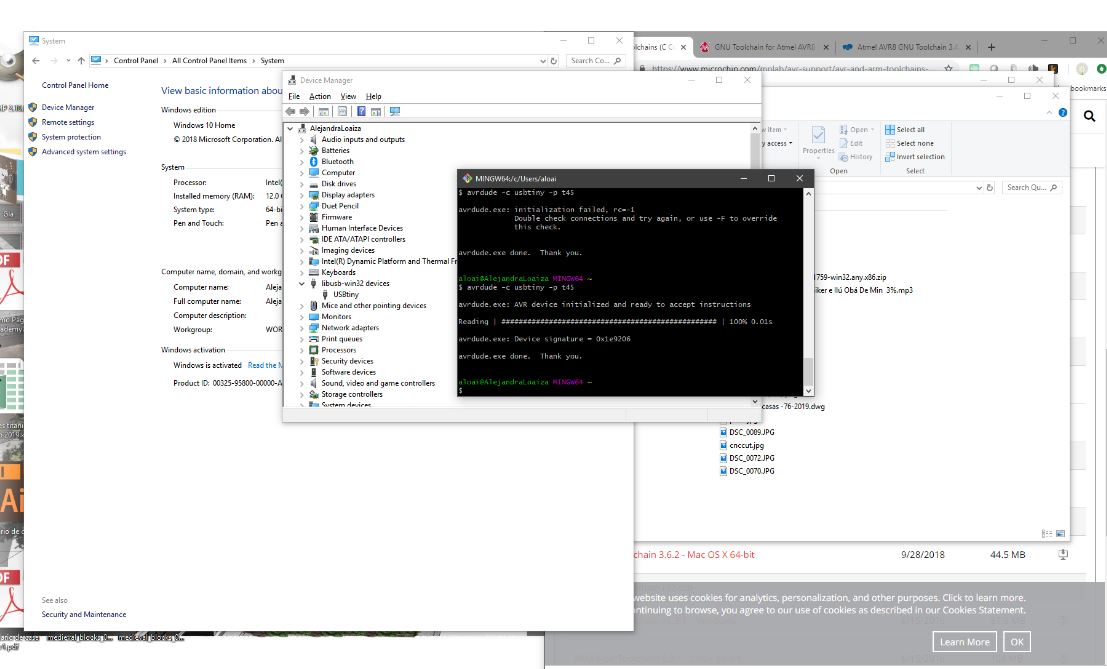Click the Remote settings shield icon

pyautogui.click(x=32, y=122)
